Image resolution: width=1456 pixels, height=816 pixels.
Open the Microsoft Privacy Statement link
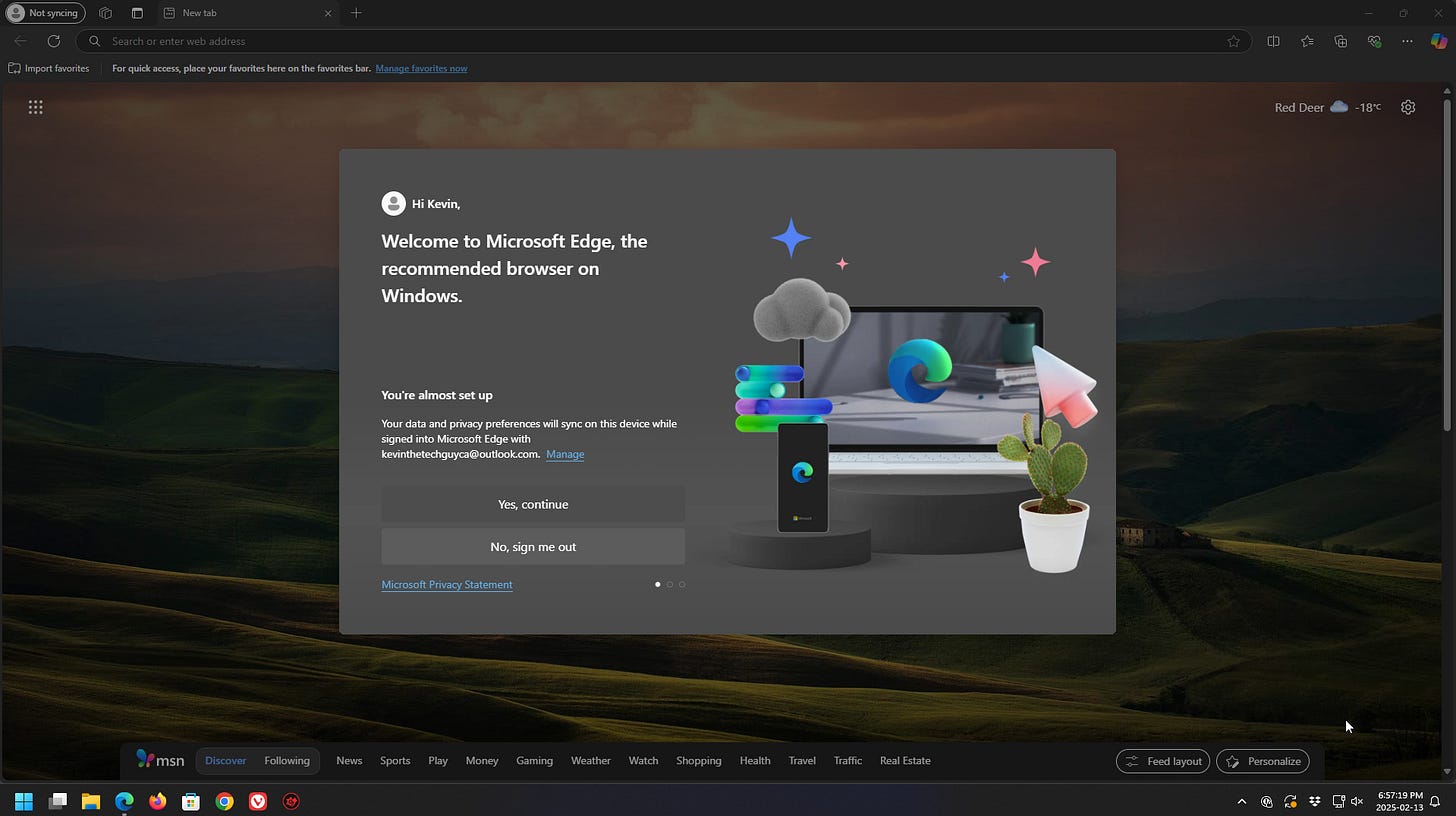tap(447, 584)
